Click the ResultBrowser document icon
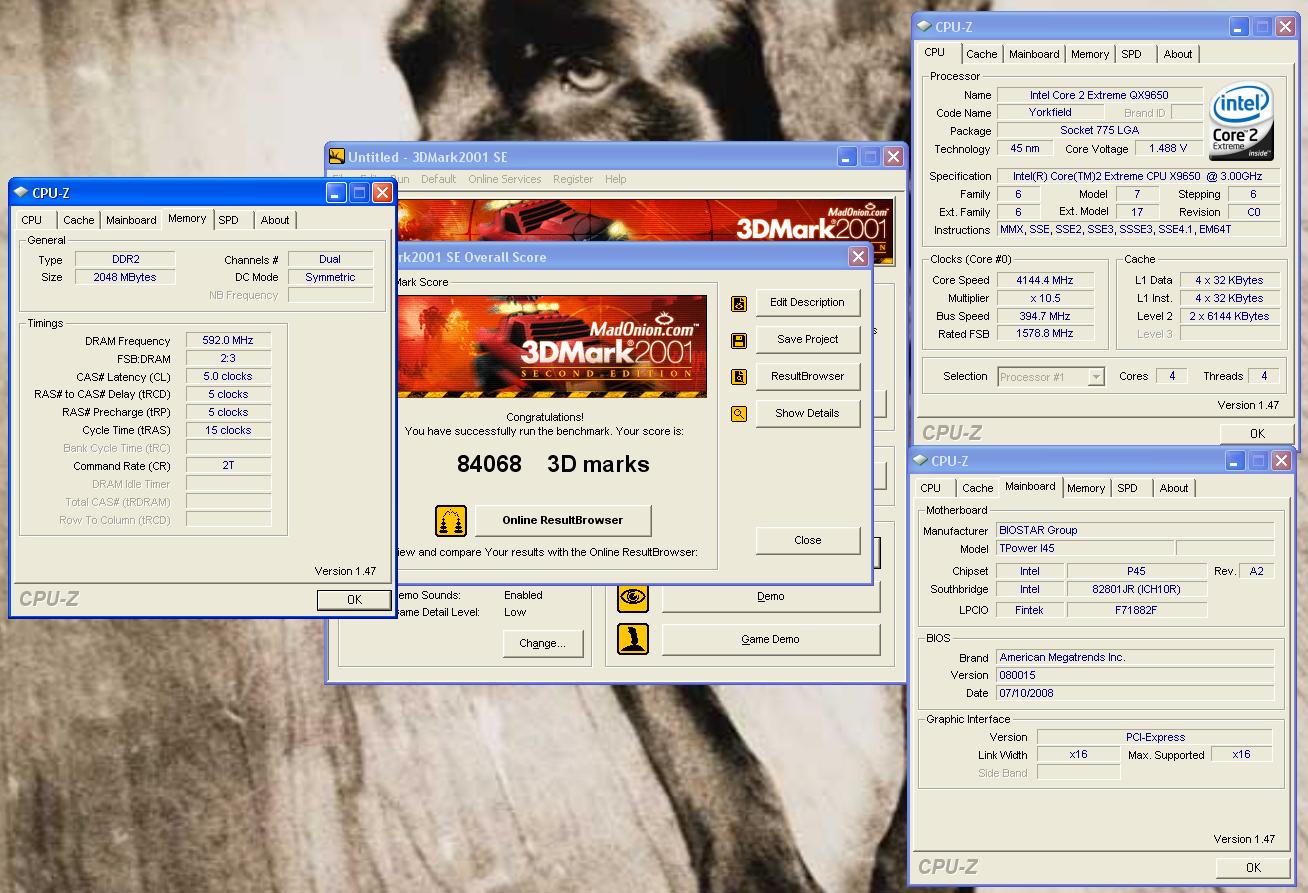1308x893 pixels. [739, 377]
